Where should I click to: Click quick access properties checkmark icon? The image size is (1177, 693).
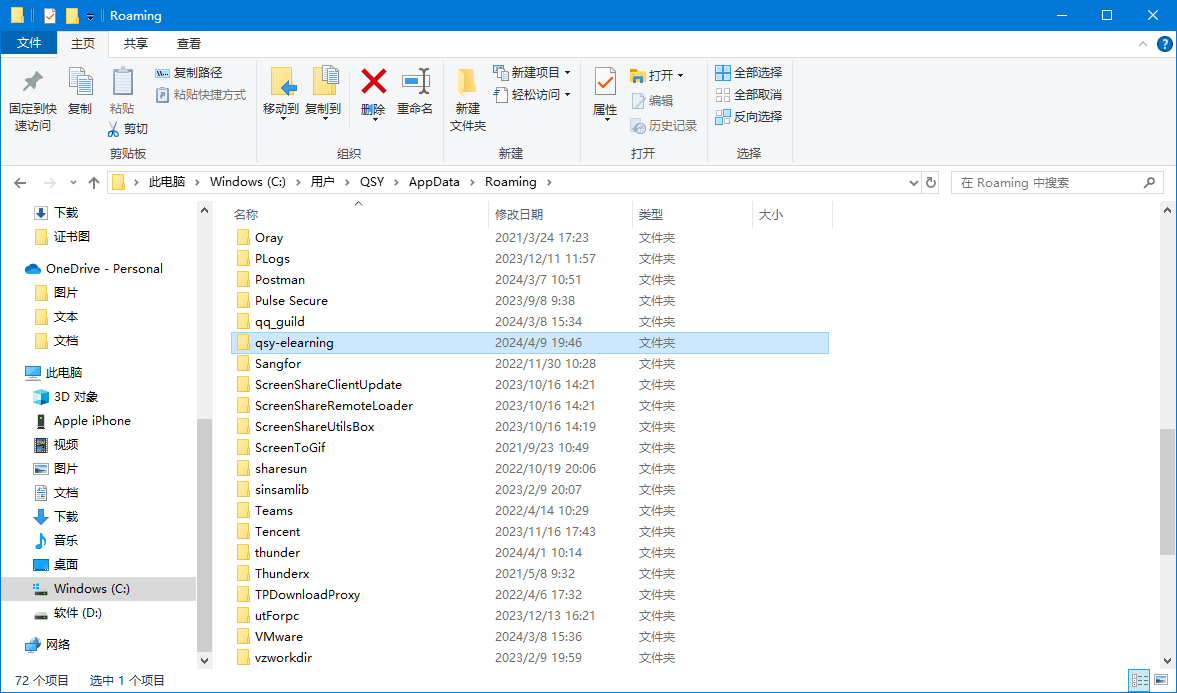[50, 16]
